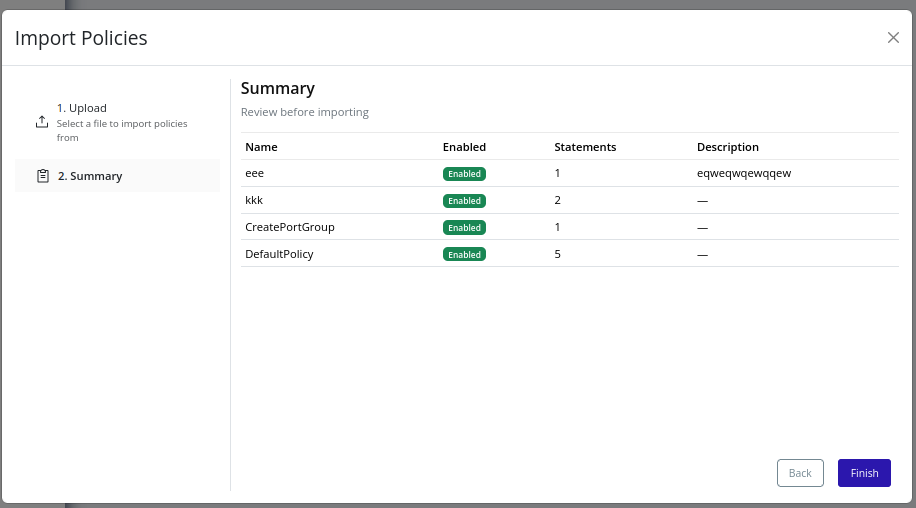Screen dimensions: 916x508
Task: Close the Import Policies dialog
Action: click(x=893, y=38)
